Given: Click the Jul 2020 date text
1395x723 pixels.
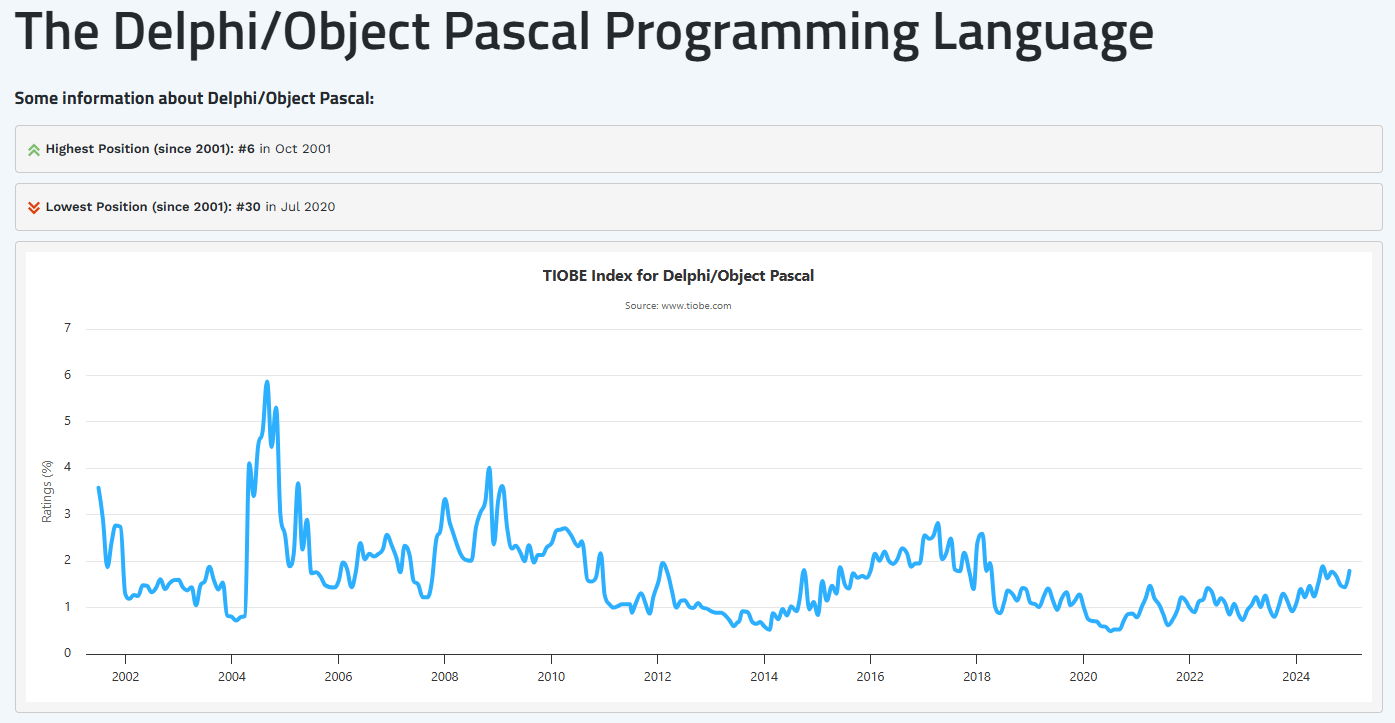Looking at the screenshot, I should (x=308, y=207).
